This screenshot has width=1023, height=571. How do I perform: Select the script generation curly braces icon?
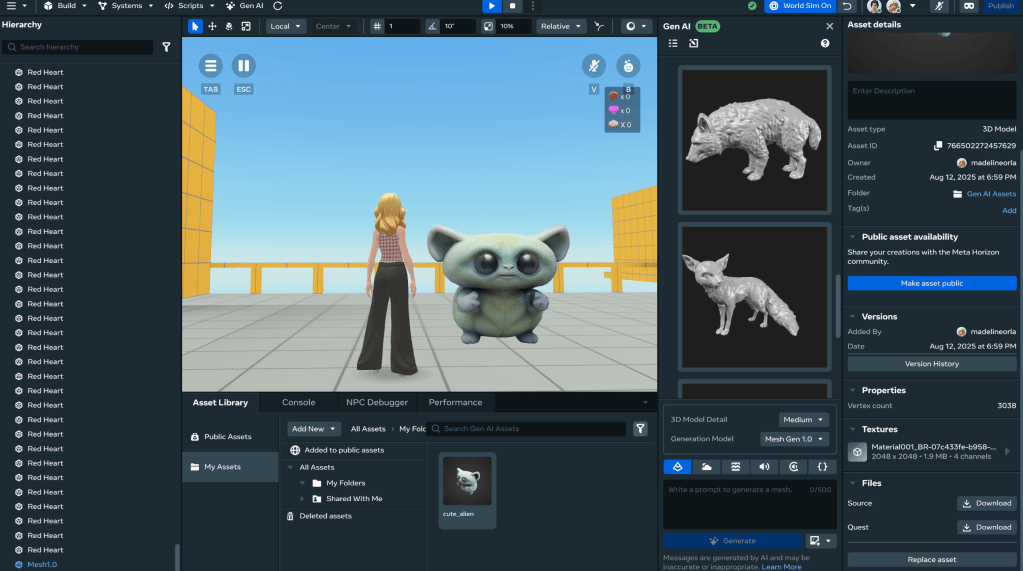[x=821, y=466]
